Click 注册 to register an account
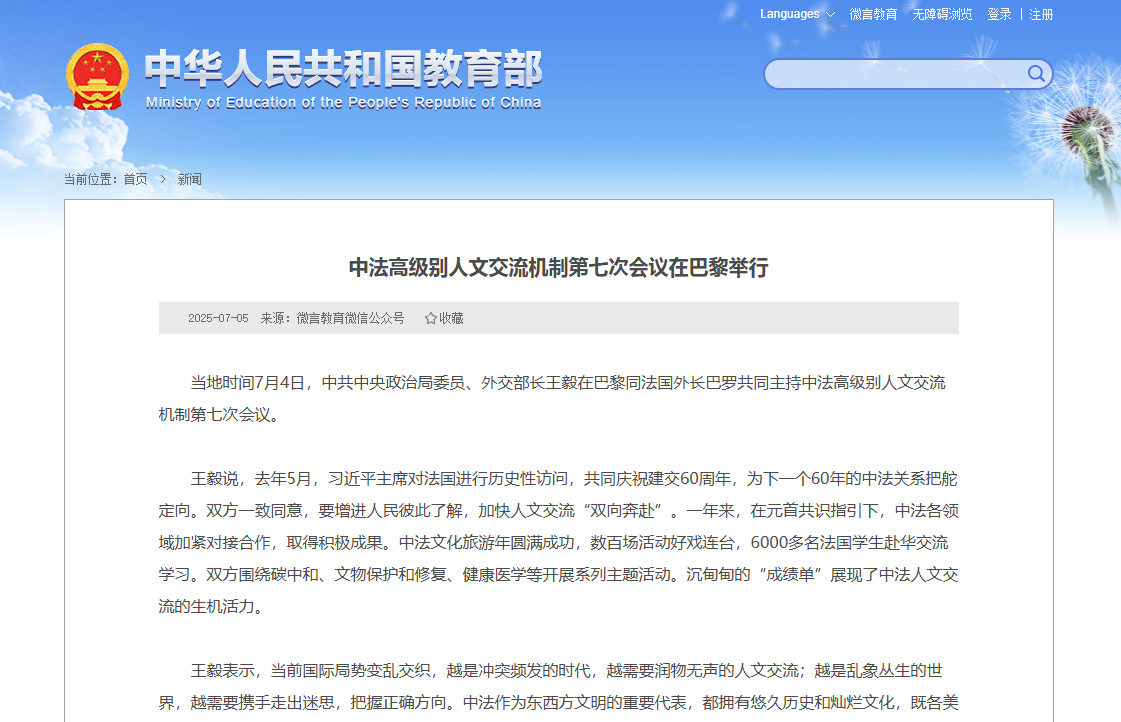Screen dimensions: 1121x722 (1041, 14)
